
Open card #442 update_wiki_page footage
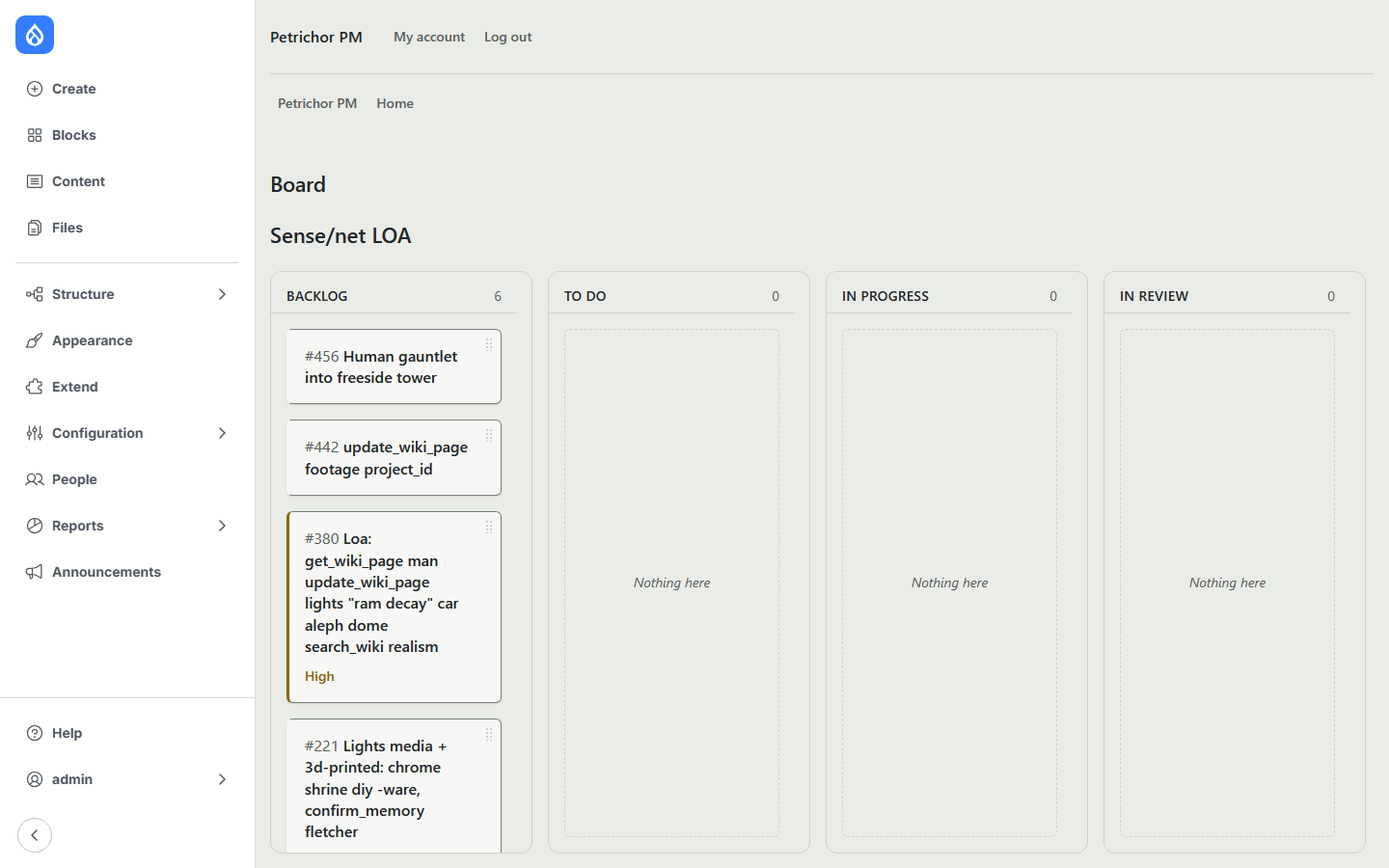pyautogui.click(x=394, y=457)
